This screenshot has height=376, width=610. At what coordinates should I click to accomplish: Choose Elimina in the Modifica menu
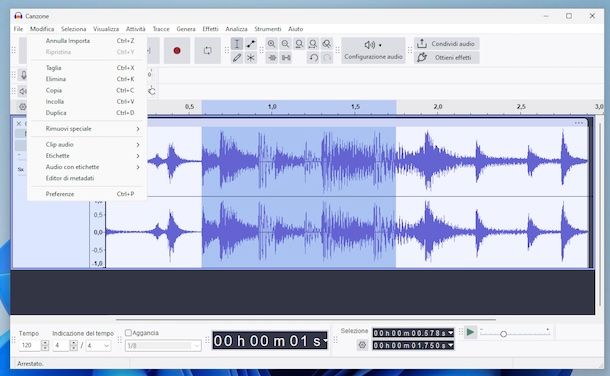click(87, 79)
